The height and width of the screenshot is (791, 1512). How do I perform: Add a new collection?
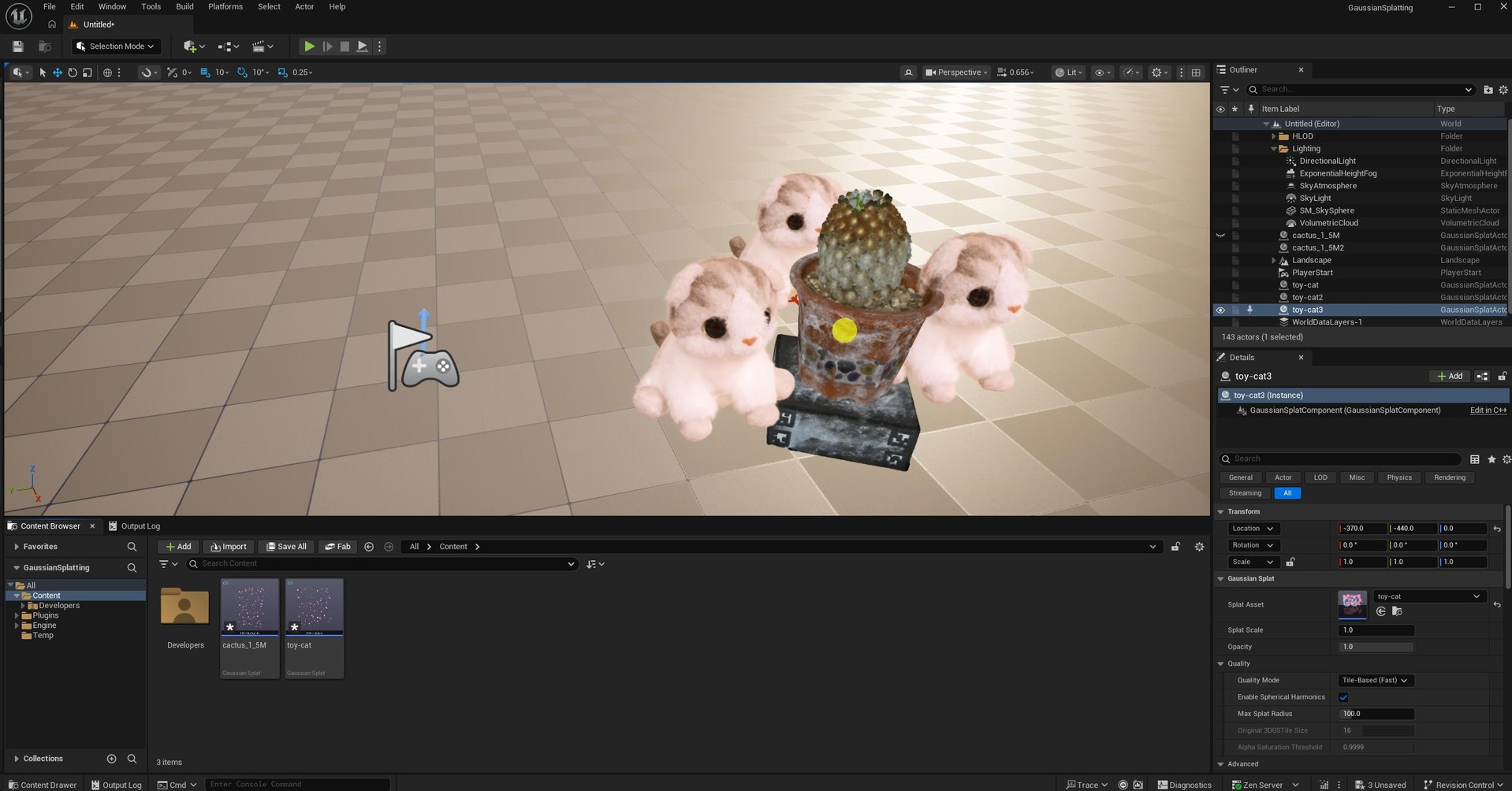(x=111, y=759)
